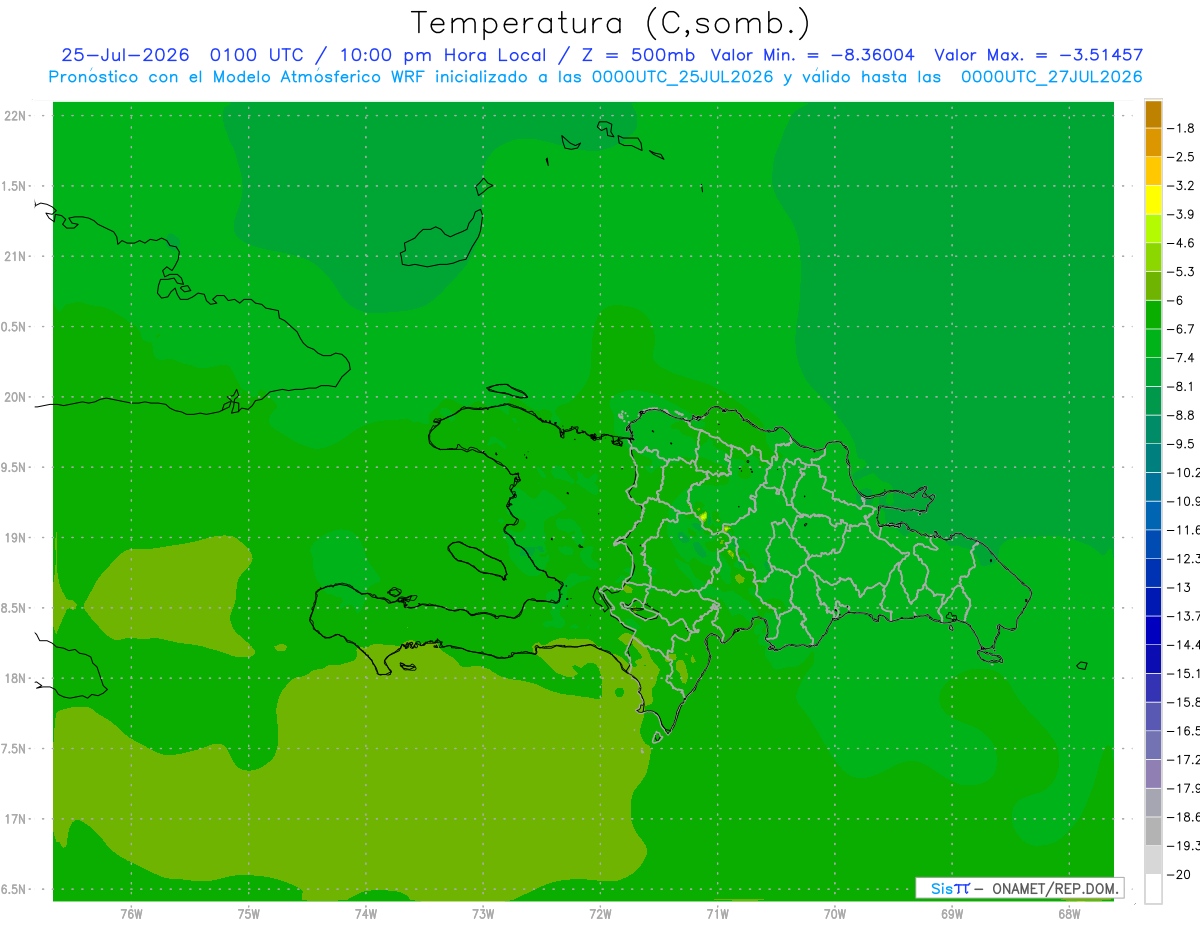Click the "-8.1" colorbar label

[1183, 386]
